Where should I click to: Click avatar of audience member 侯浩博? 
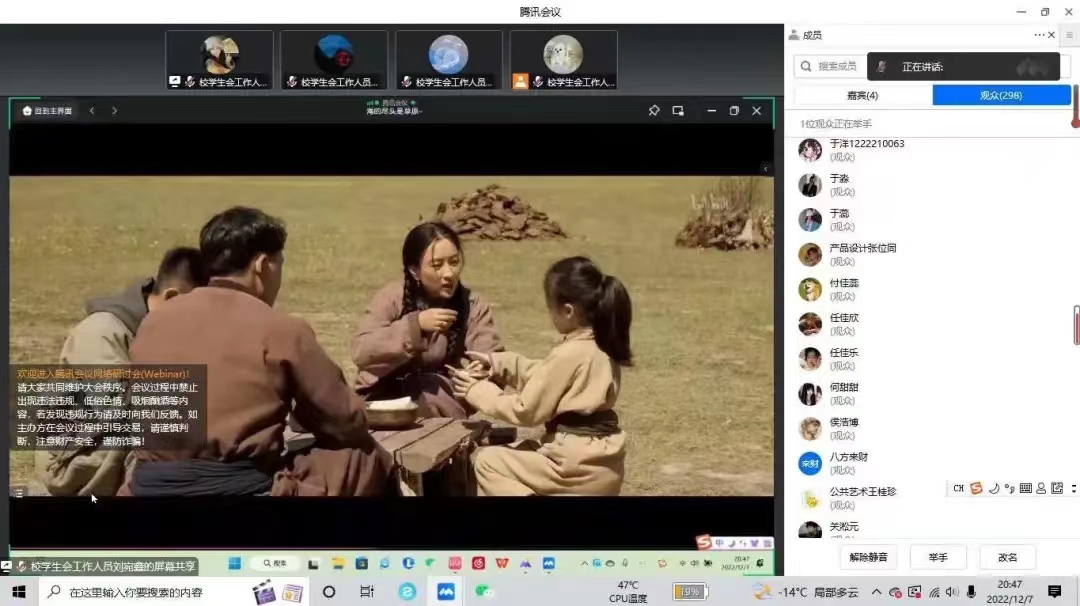click(810, 428)
